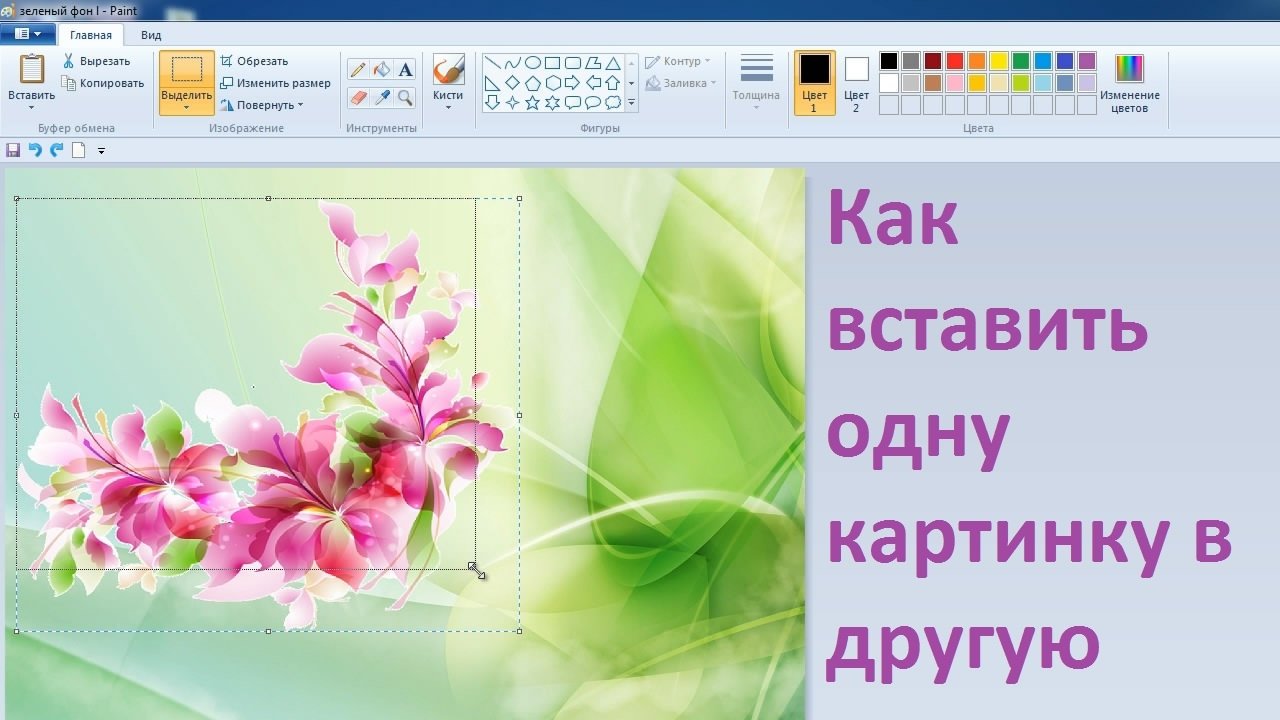
Task: Switch to the Вид tab
Action: click(x=151, y=35)
